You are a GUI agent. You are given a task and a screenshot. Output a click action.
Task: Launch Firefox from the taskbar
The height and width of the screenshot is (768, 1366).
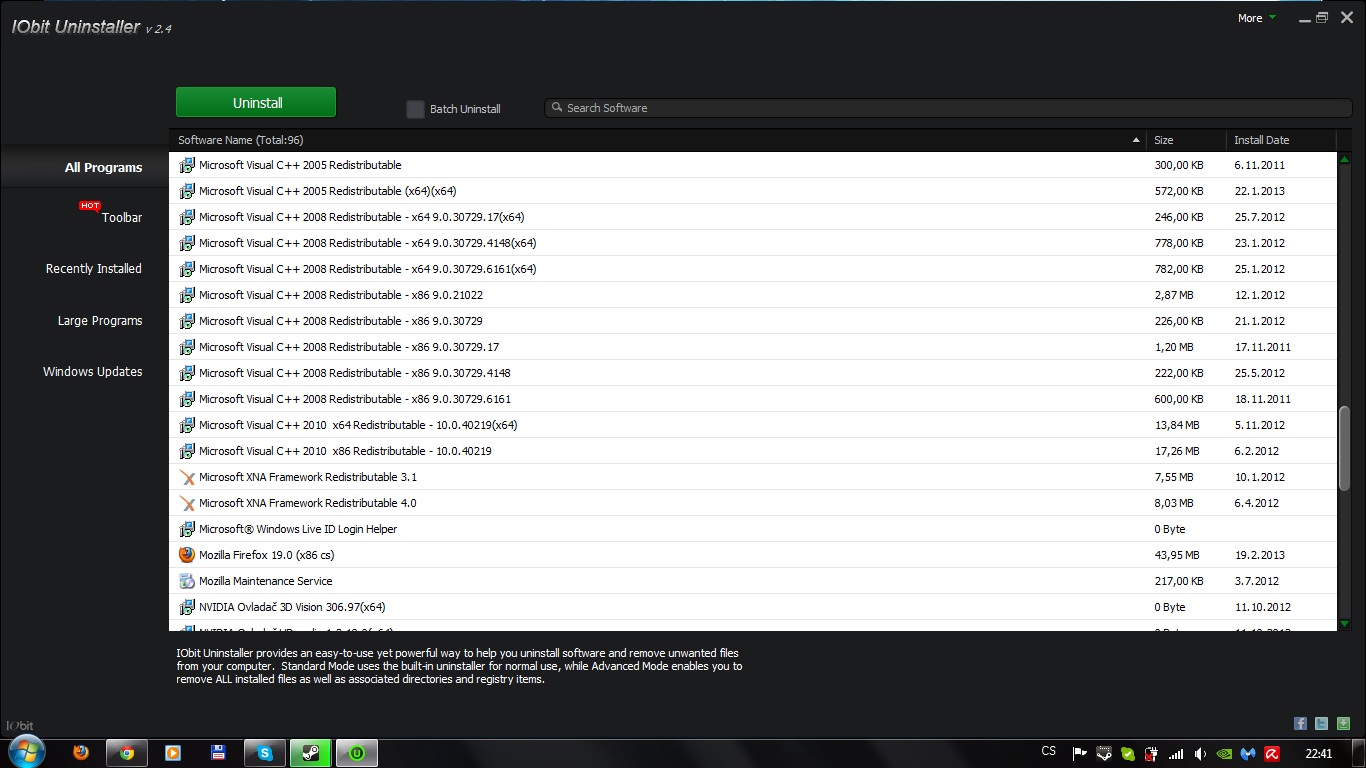click(x=81, y=753)
